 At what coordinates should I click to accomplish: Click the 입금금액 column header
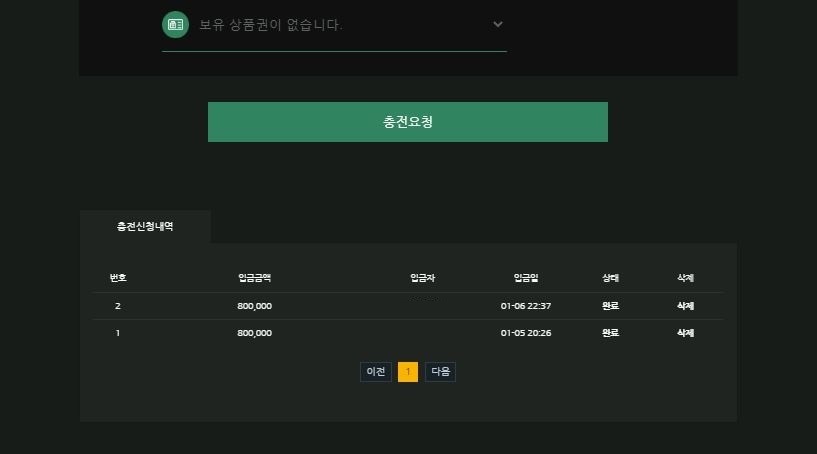(x=255, y=278)
